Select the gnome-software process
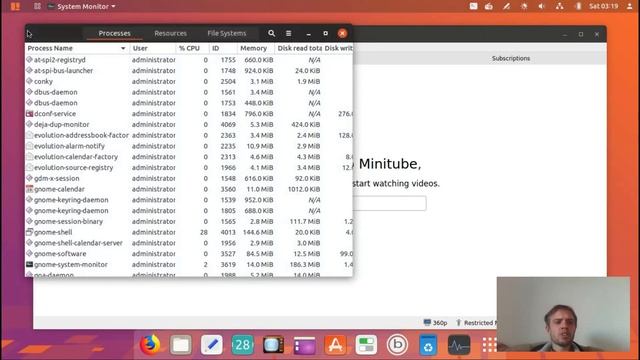The image size is (640, 360). click(189, 254)
